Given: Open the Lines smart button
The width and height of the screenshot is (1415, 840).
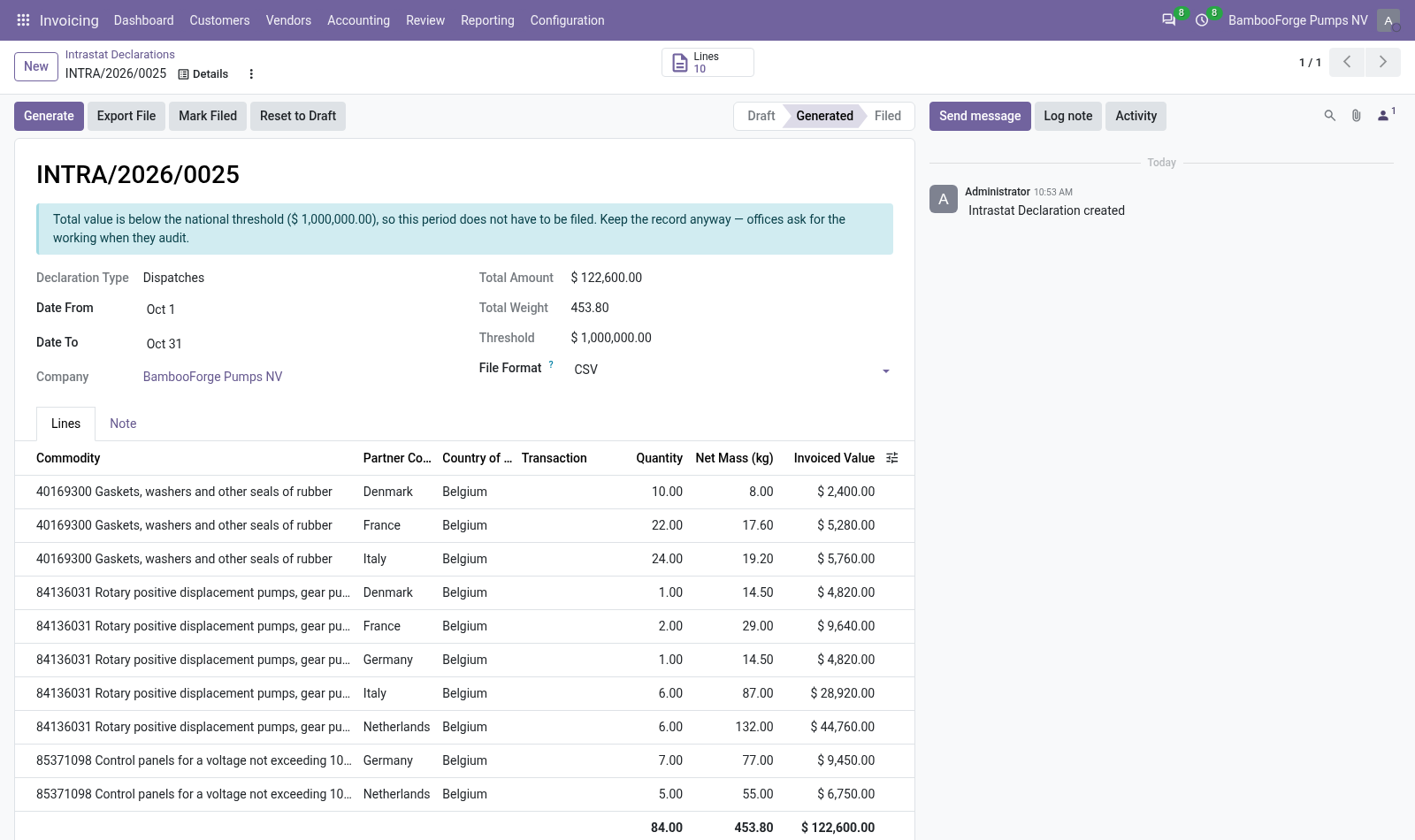Looking at the screenshot, I should [x=707, y=63].
